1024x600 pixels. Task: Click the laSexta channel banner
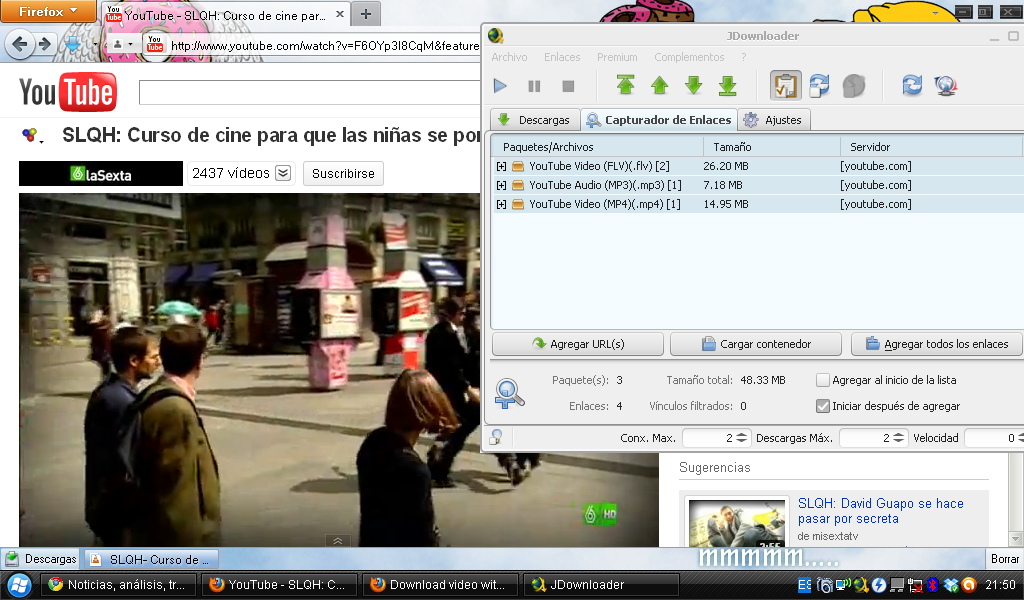101,174
